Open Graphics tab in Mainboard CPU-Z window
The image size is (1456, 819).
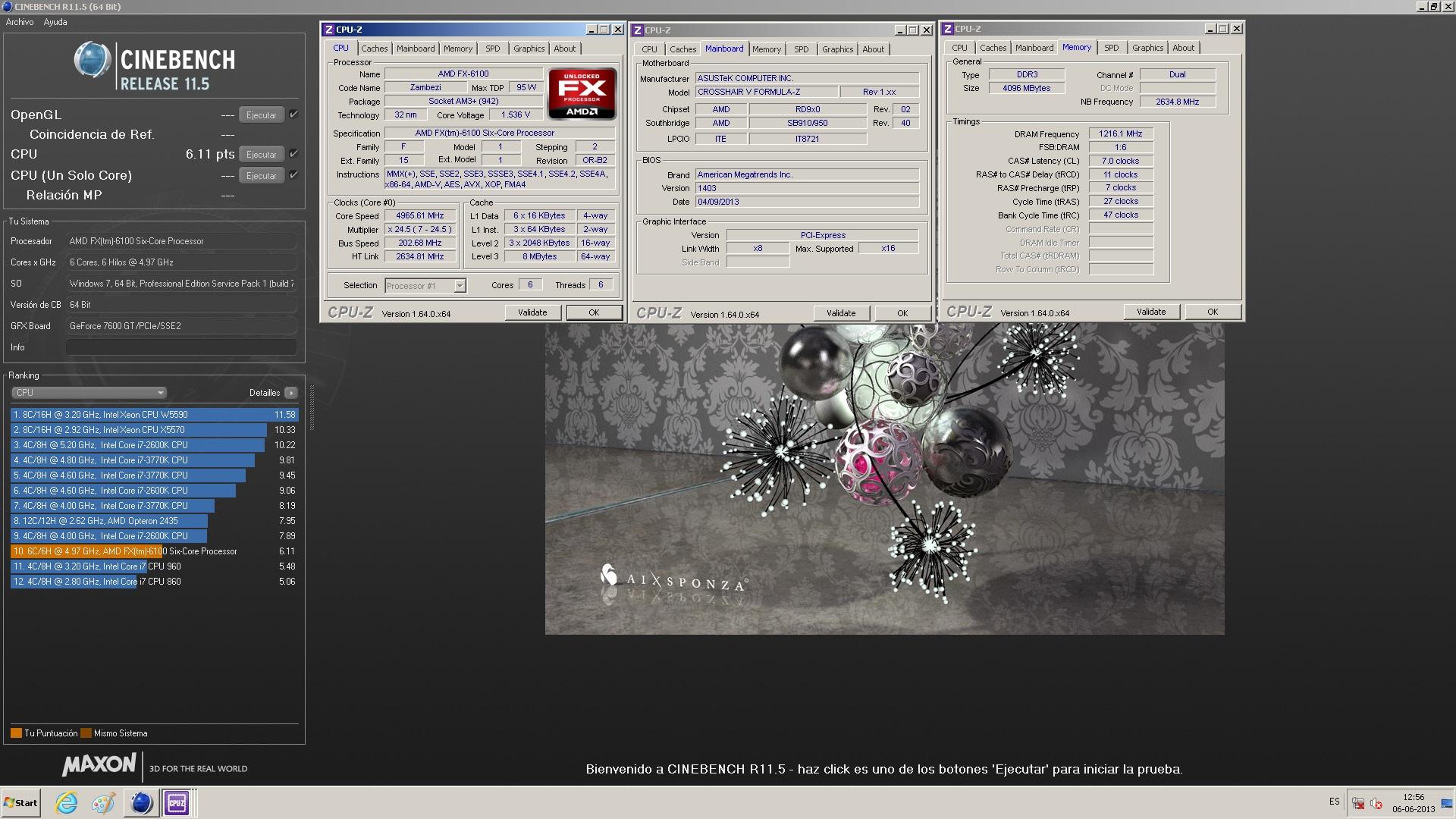837,49
